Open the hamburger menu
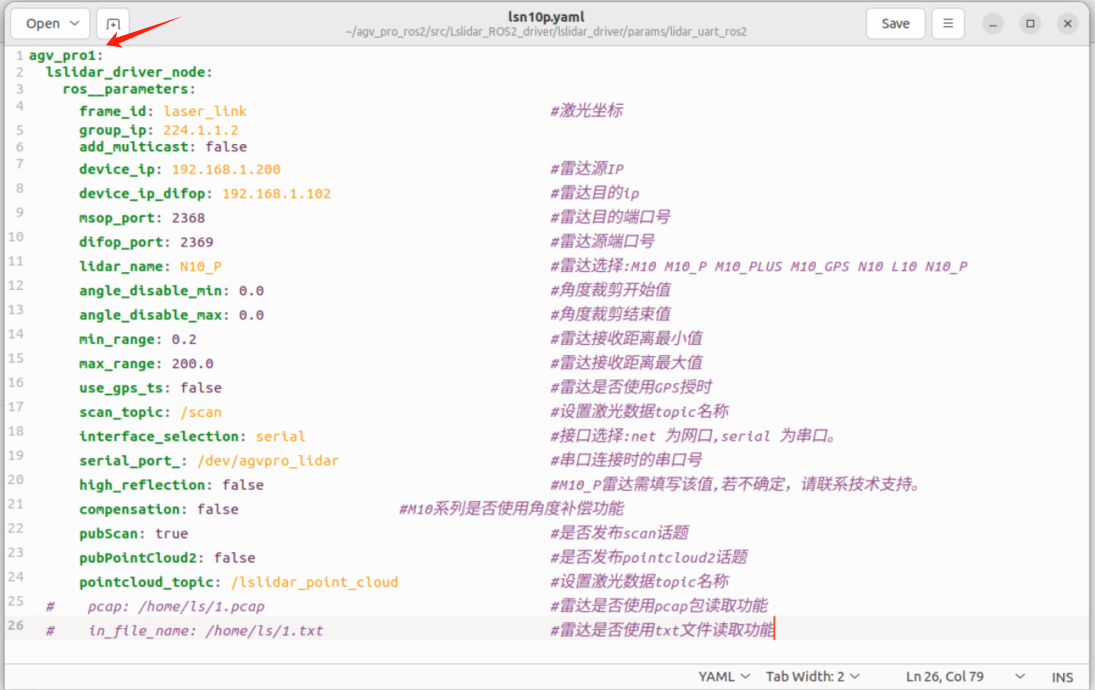1095x690 pixels. pyautogui.click(x=948, y=24)
